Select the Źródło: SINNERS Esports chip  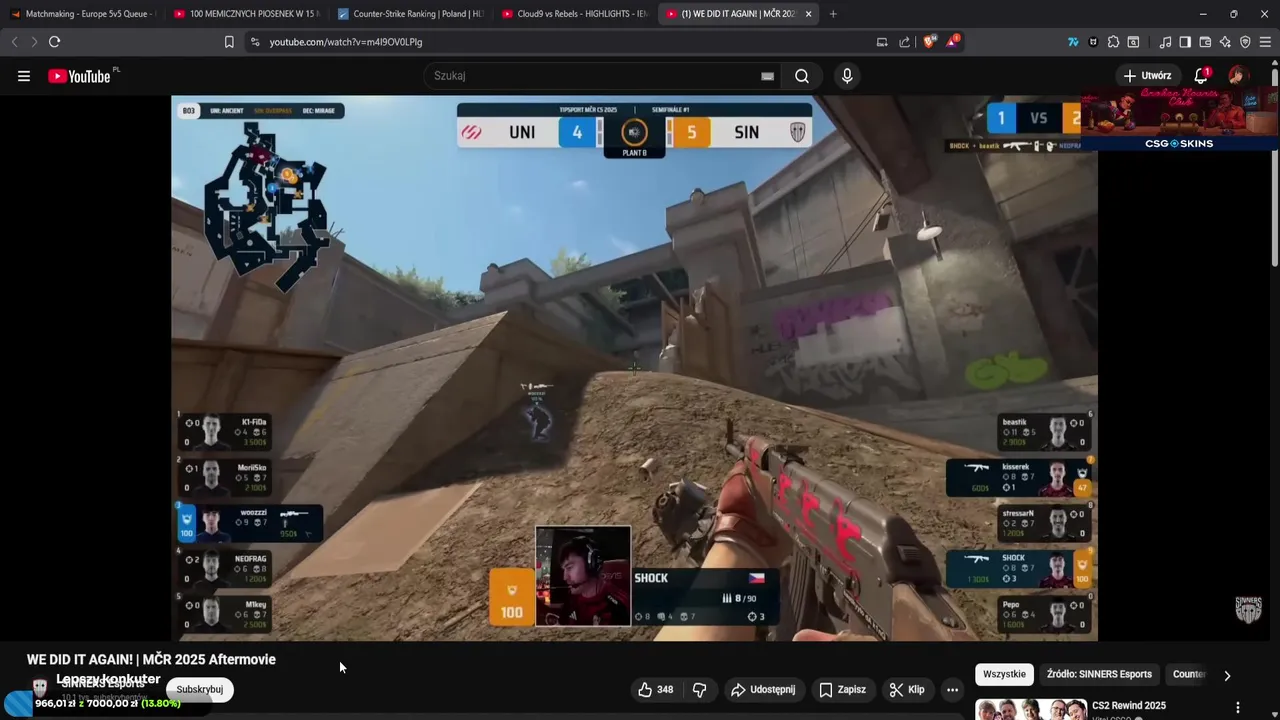pos(1099,674)
